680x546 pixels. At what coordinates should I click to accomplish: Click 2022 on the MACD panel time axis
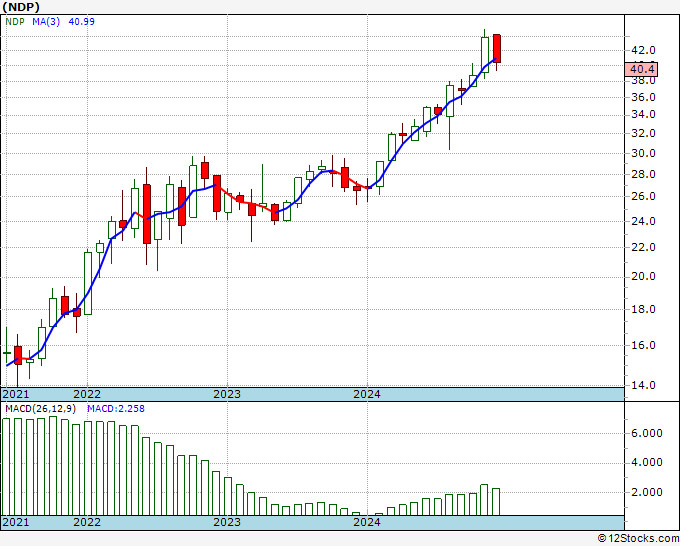[x=87, y=522]
